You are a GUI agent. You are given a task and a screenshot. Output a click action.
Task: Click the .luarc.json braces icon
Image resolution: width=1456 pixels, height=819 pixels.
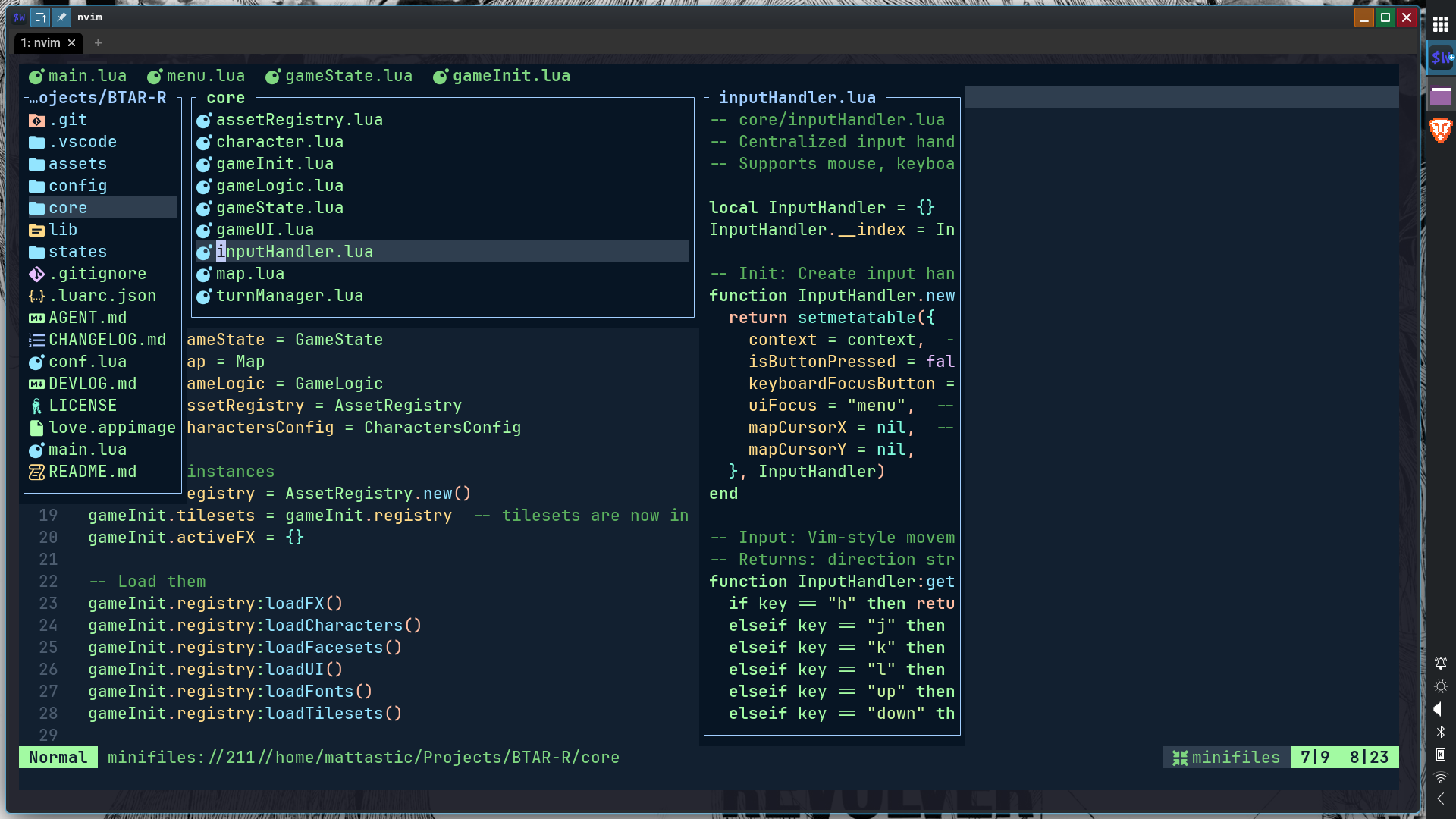pyautogui.click(x=36, y=297)
